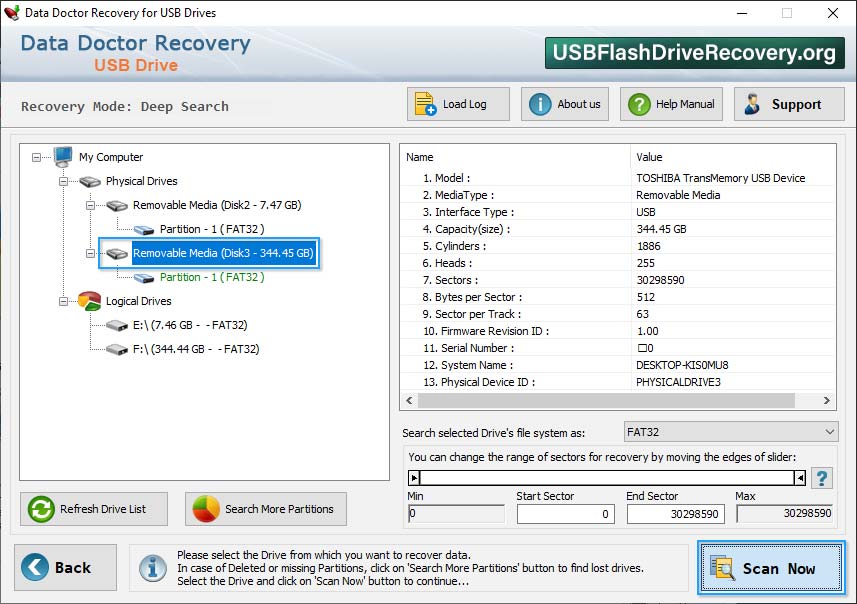Collapse the Disk3 Removable Media node

(90, 254)
